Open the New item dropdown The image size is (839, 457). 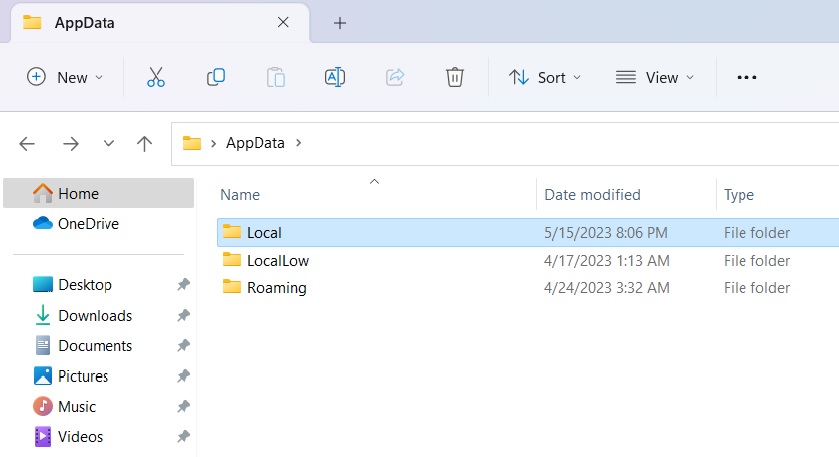point(65,77)
